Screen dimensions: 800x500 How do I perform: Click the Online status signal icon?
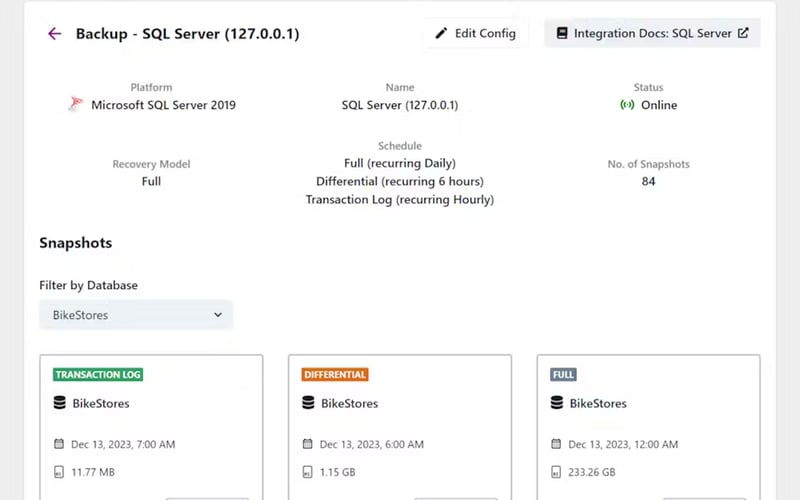click(x=627, y=105)
